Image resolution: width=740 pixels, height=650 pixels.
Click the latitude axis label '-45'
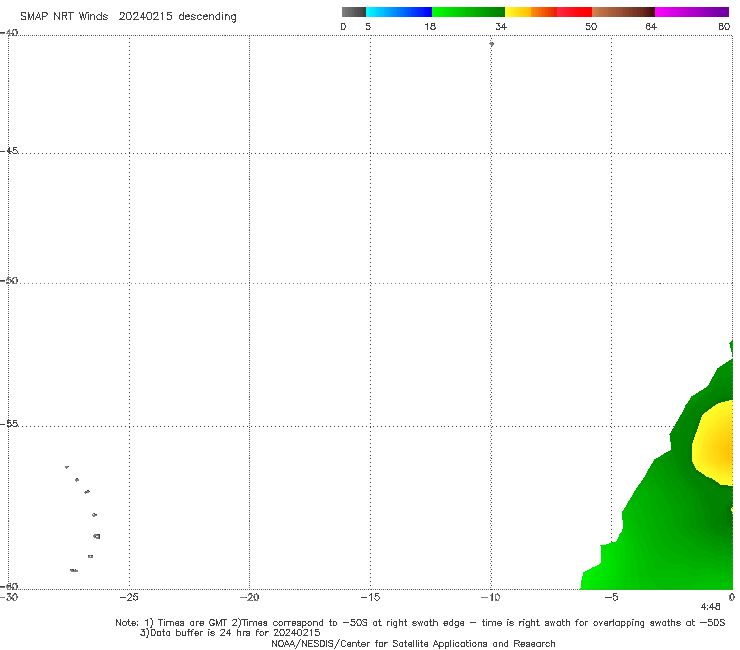(x=9, y=151)
